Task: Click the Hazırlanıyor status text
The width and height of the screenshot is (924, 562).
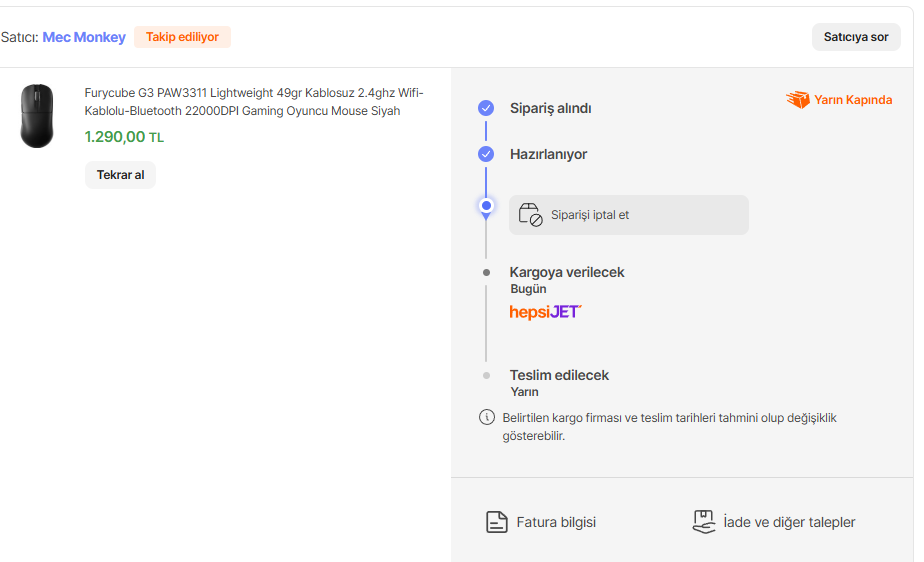Action: point(548,154)
